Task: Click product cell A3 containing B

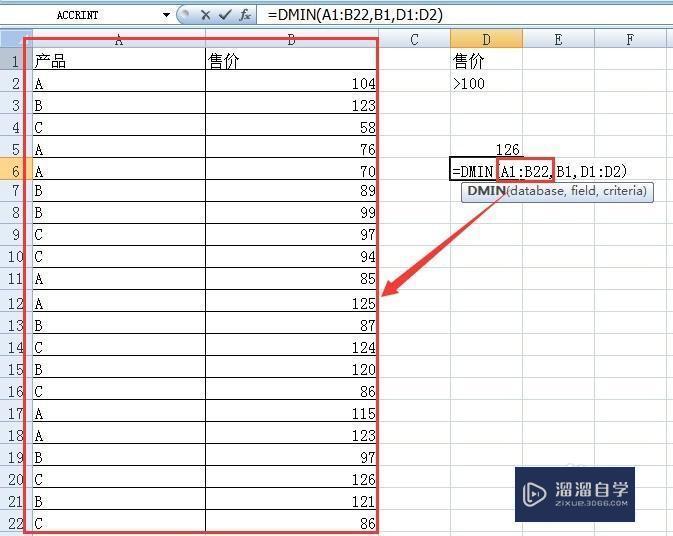Action: pyautogui.click(x=119, y=103)
